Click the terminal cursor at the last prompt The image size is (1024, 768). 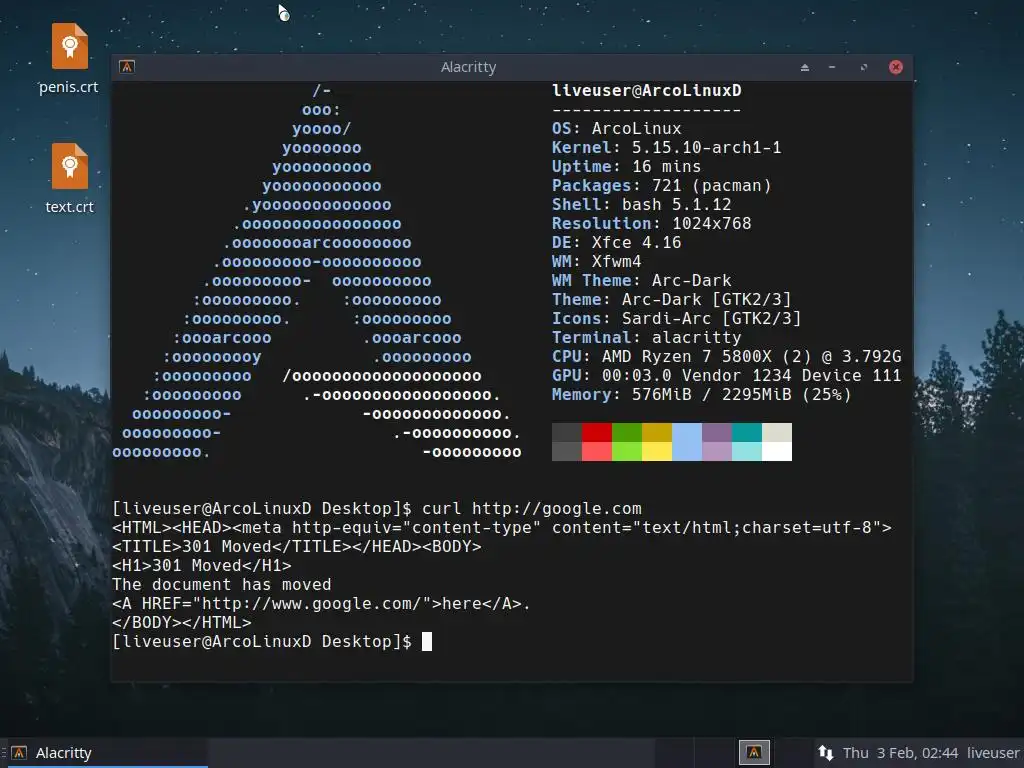pos(427,641)
